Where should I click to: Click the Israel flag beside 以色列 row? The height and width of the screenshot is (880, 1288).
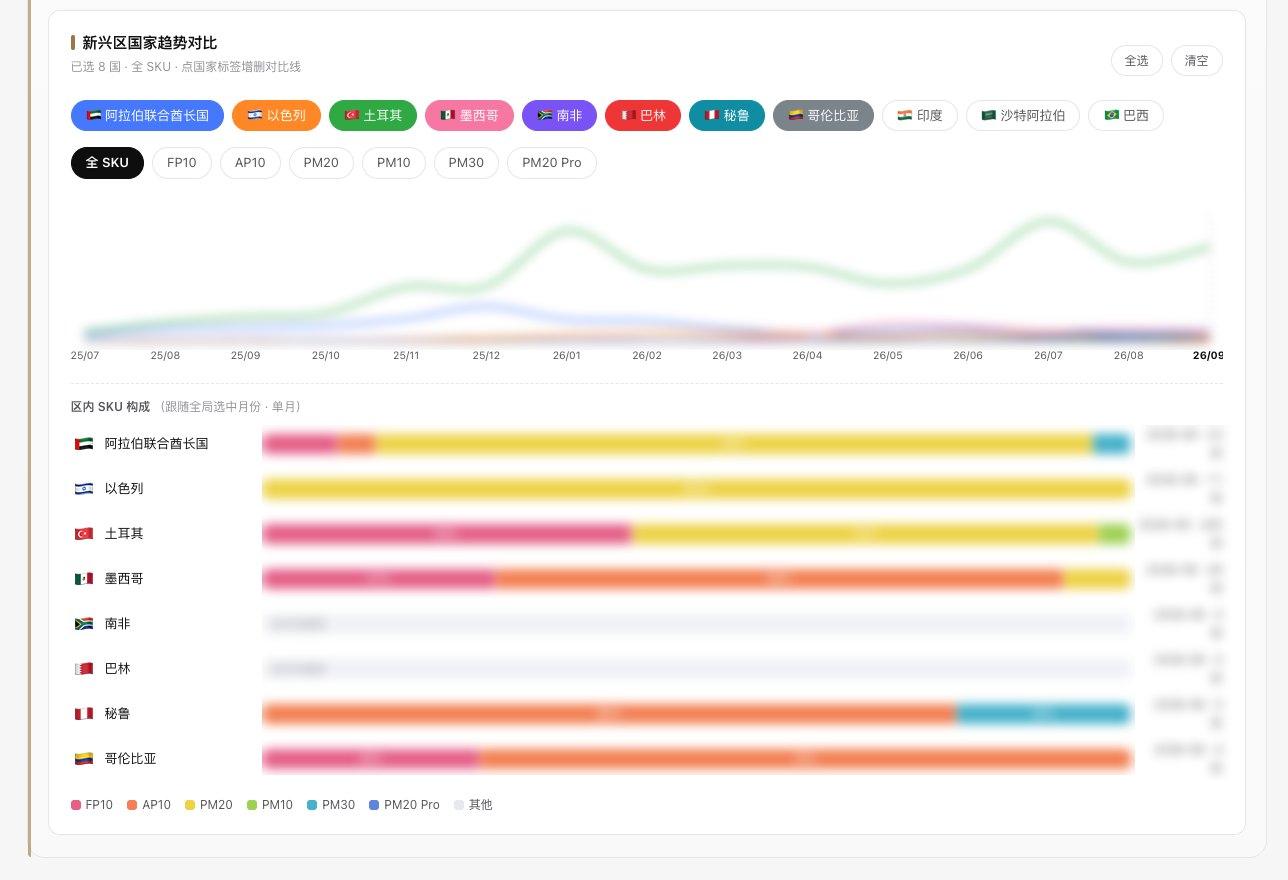click(x=84, y=489)
